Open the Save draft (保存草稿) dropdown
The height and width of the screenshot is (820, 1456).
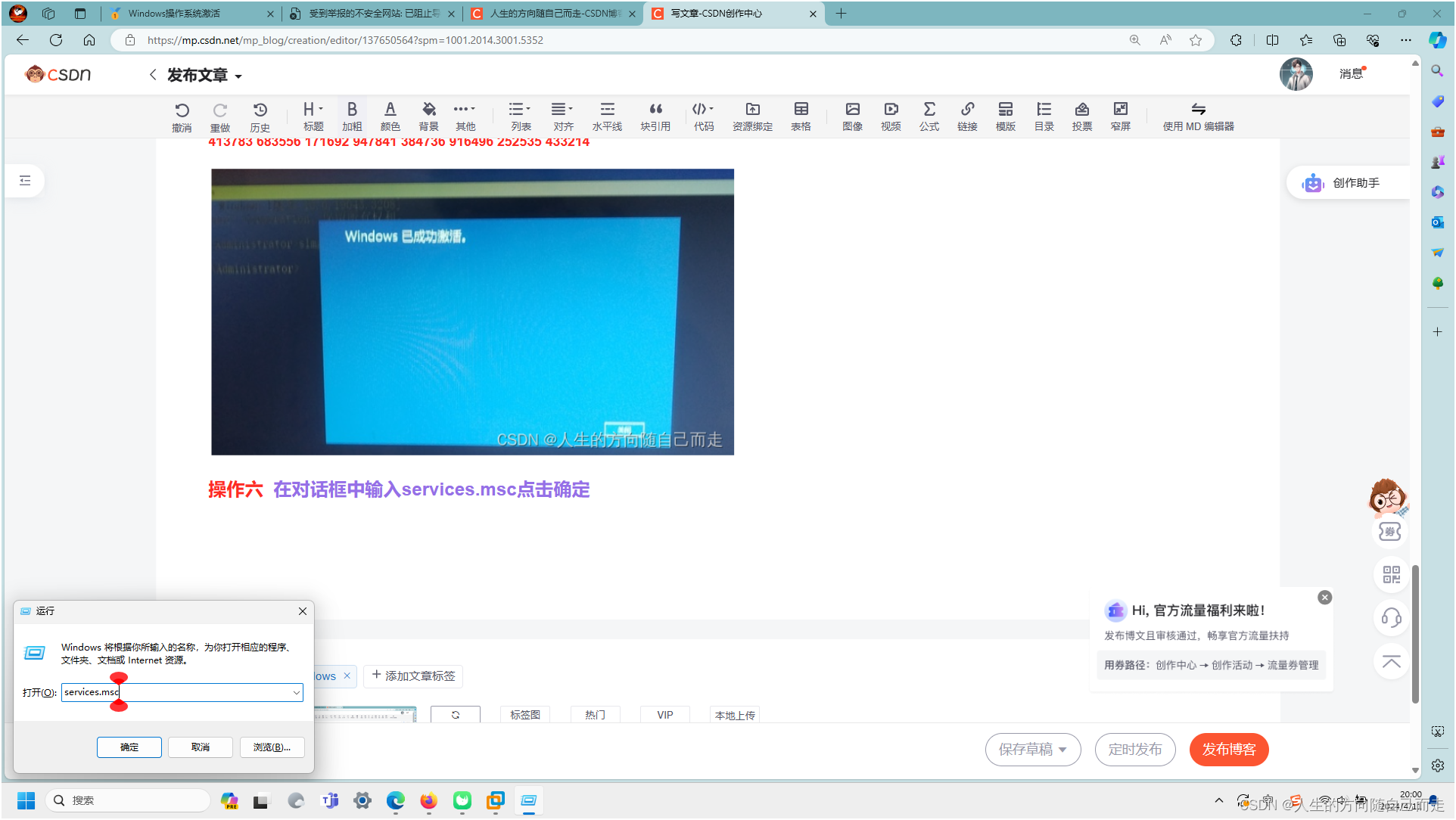point(1033,750)
